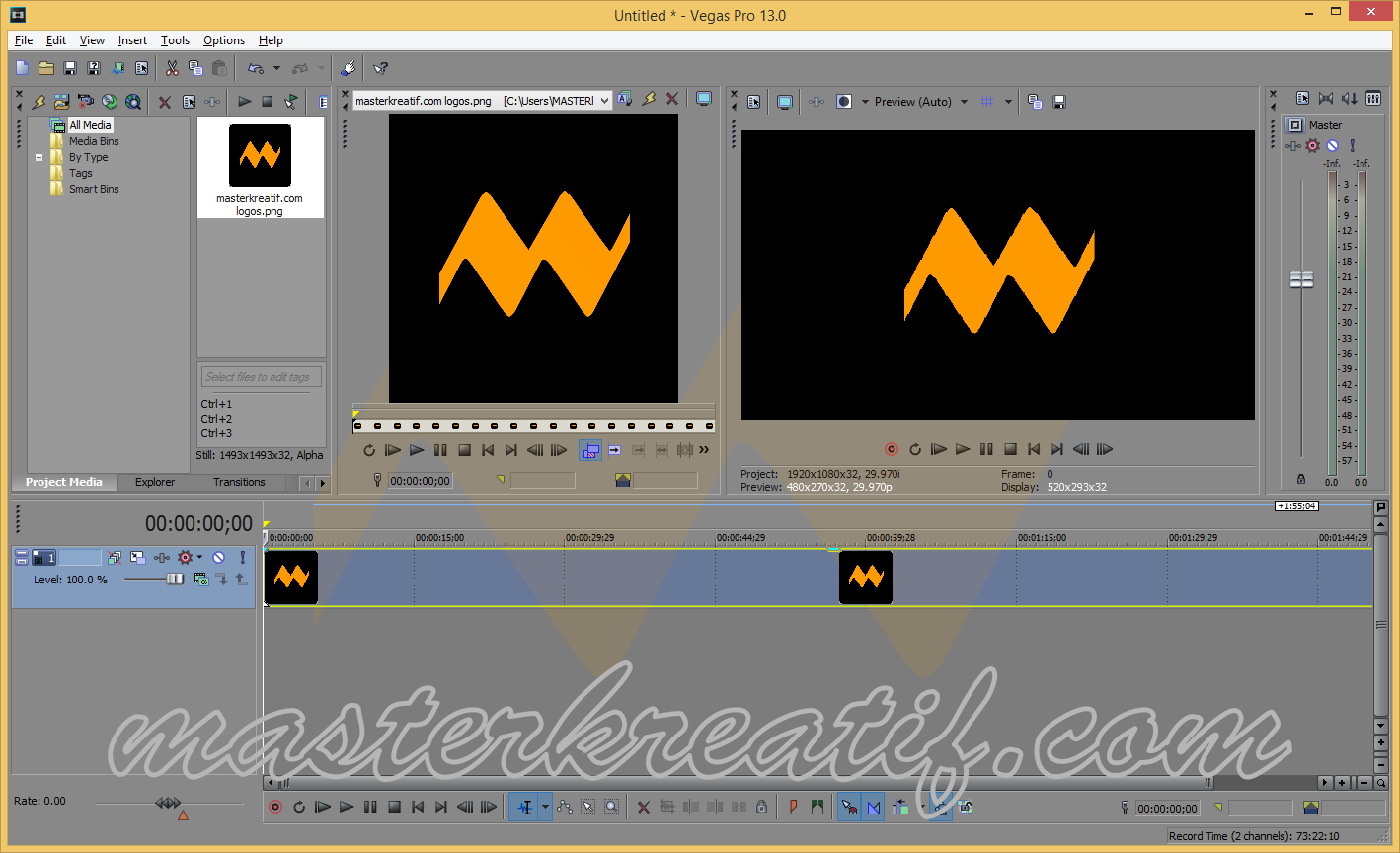
Task: Open File menu
Action: [24, 40]
